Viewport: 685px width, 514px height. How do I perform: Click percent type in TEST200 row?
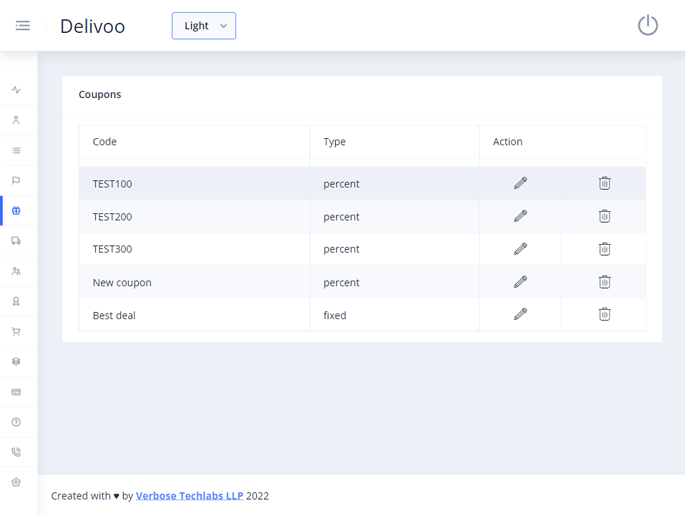tap(394, 217)
